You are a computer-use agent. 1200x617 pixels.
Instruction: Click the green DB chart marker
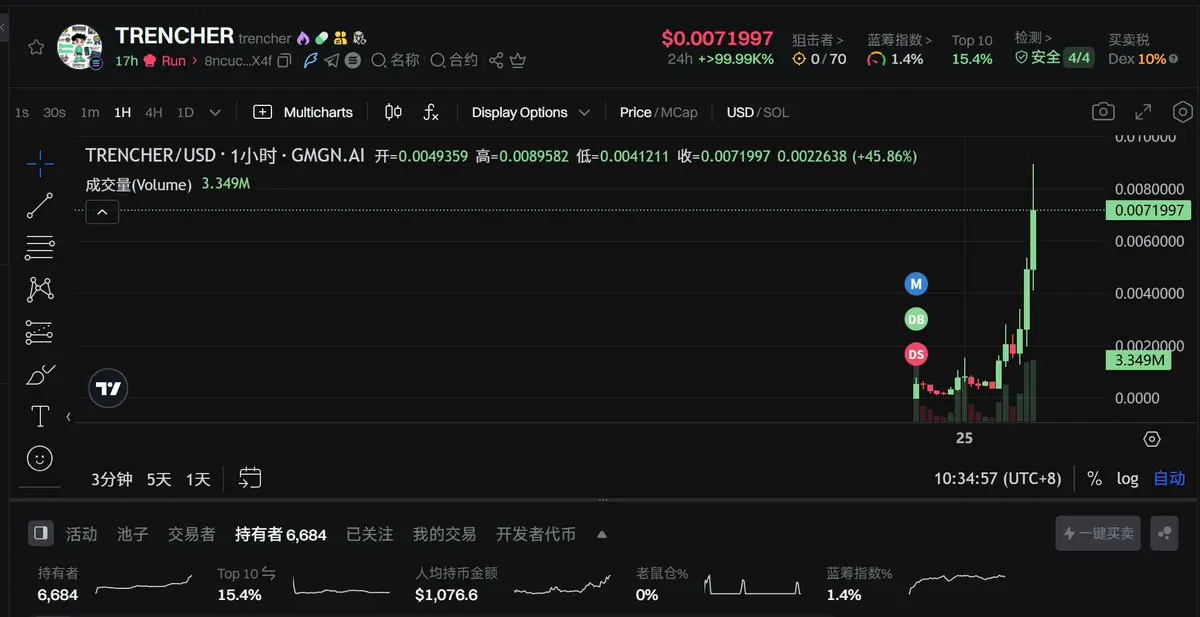tap(916, 319)
